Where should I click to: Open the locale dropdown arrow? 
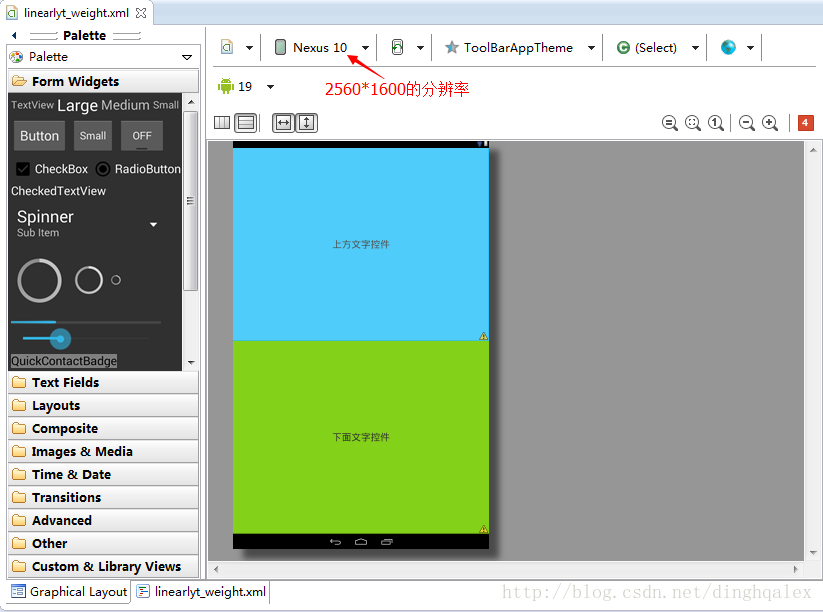(751, 48)
